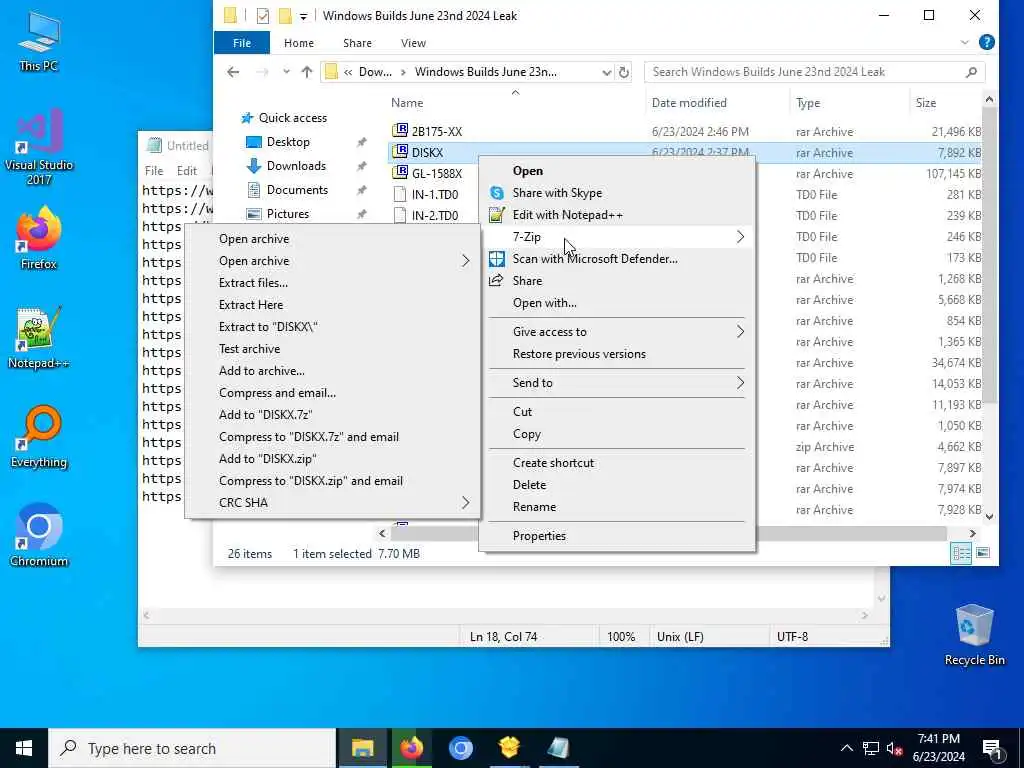Image resolution: width=1024 pixels, height=768 pixels.
Task: Go up one folder level
Action: [307, 72]
